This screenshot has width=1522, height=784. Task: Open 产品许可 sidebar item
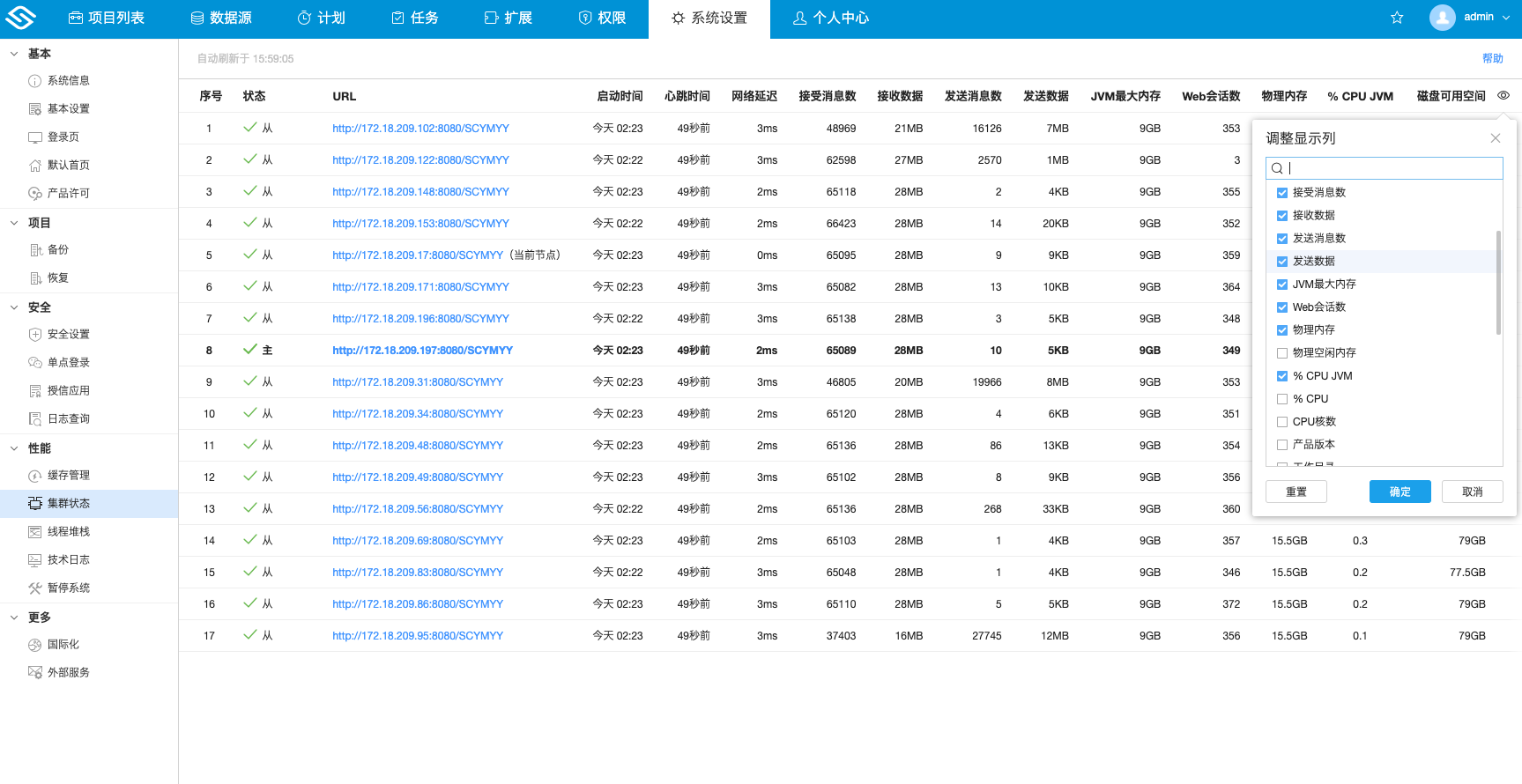[68, 194]
